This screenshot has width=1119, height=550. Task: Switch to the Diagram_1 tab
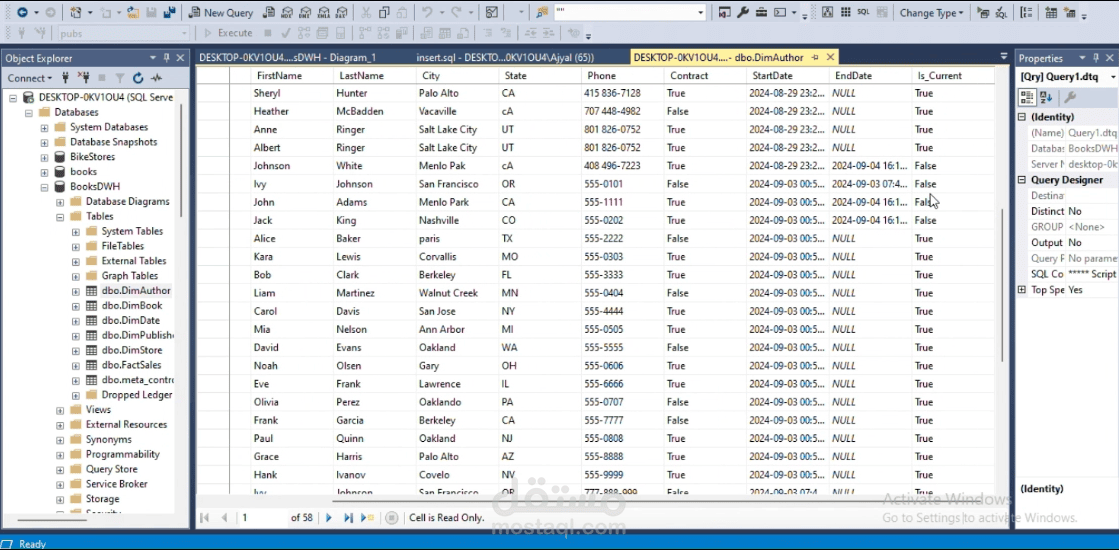pyautogui.click(x=287, y=57)
